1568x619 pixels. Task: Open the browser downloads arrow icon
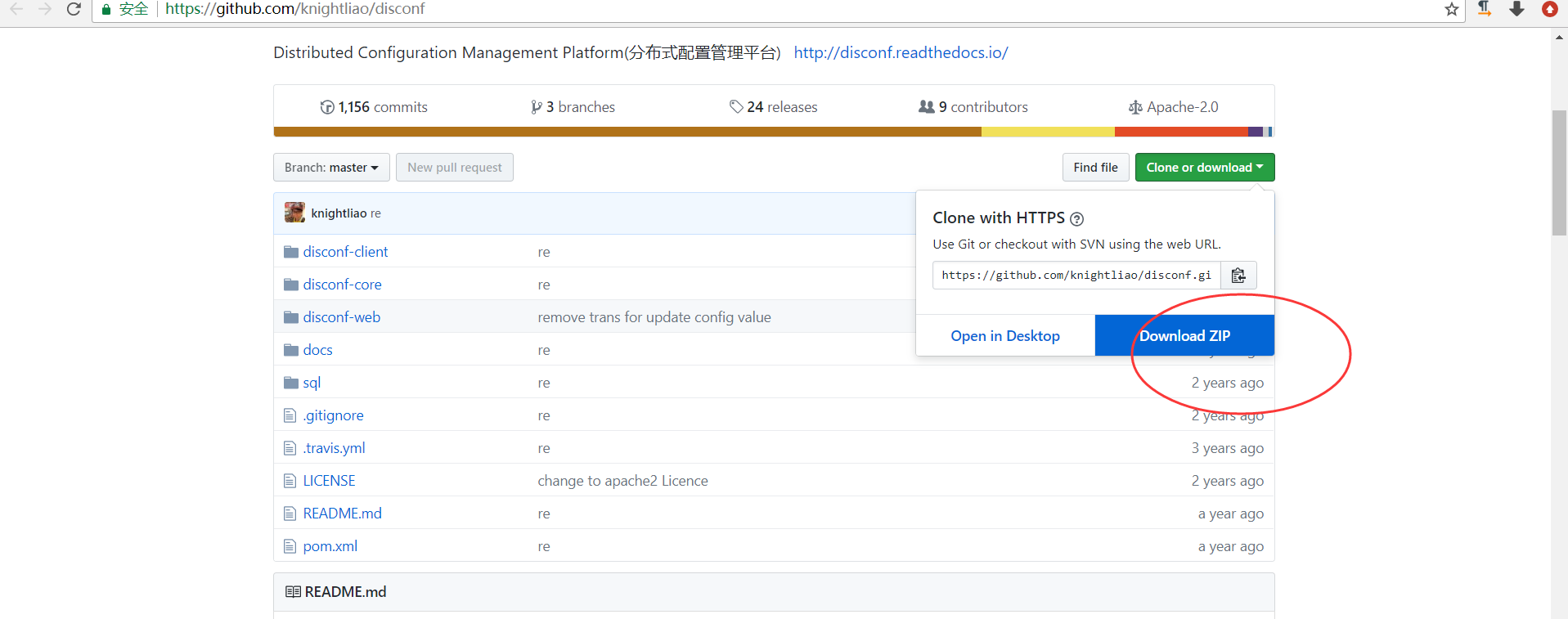[1516, 9]
